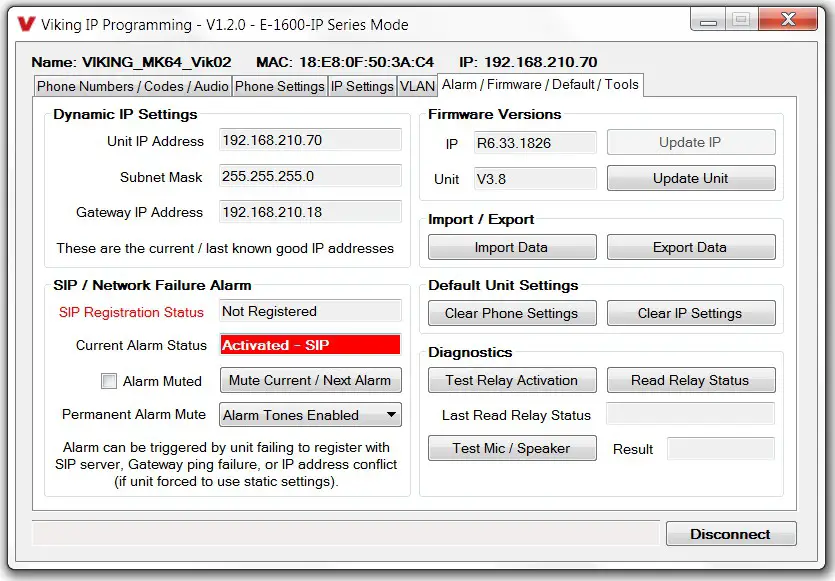Click the Disconnect button

click(731, 534)
